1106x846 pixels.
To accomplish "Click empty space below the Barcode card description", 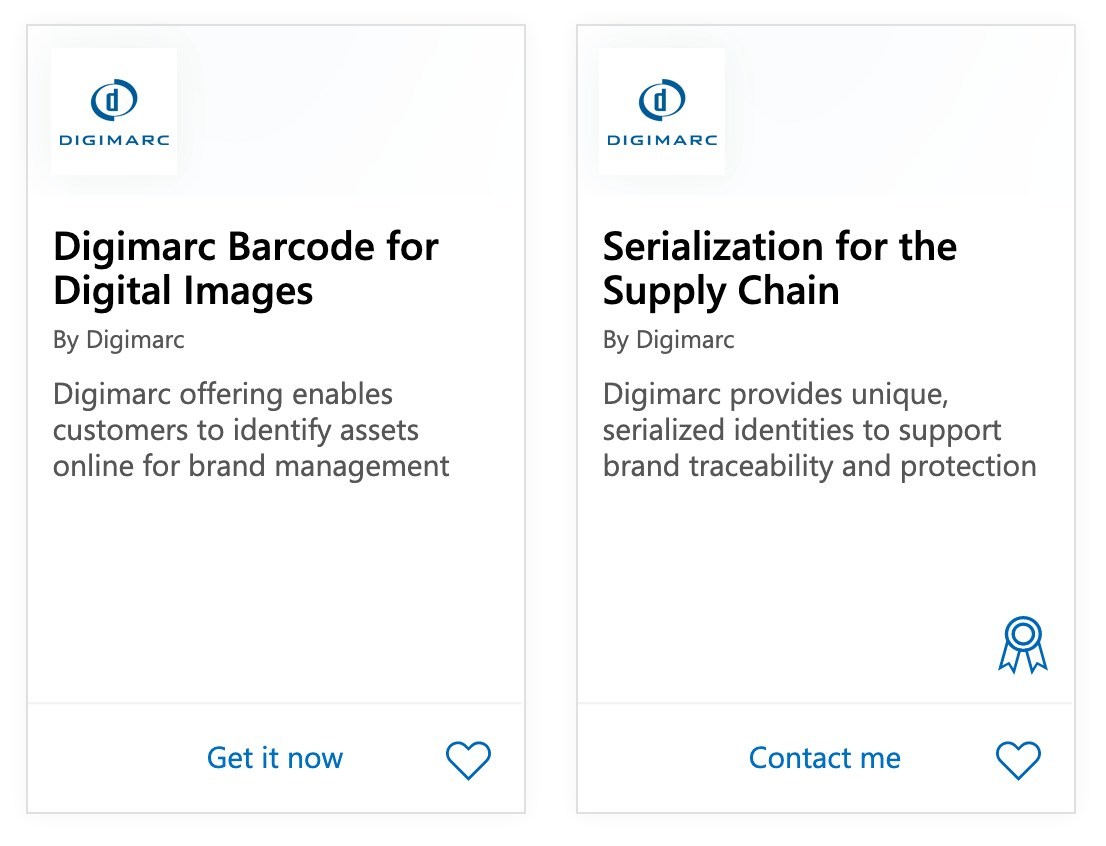I will [x=275, y=590].
